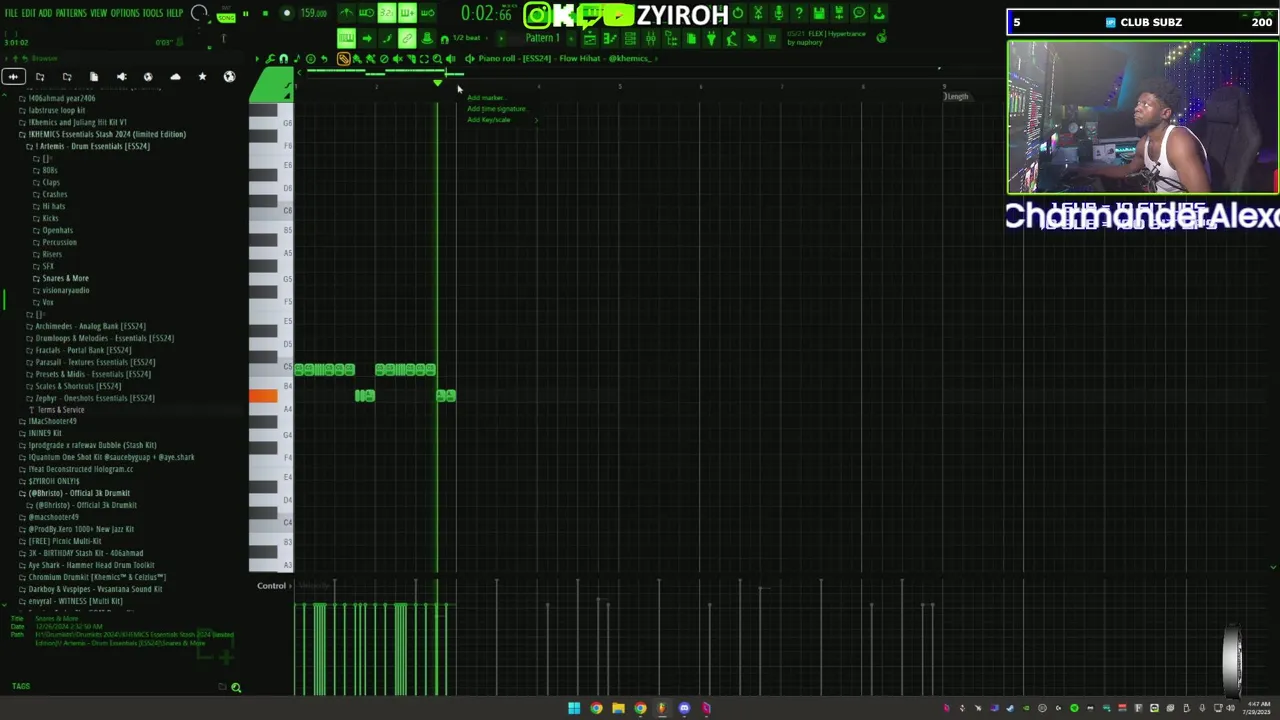Select the mute tool in piano roll
Image resolution: width=1280 pixels, height=720 pixels.
(x=398, y=59)
